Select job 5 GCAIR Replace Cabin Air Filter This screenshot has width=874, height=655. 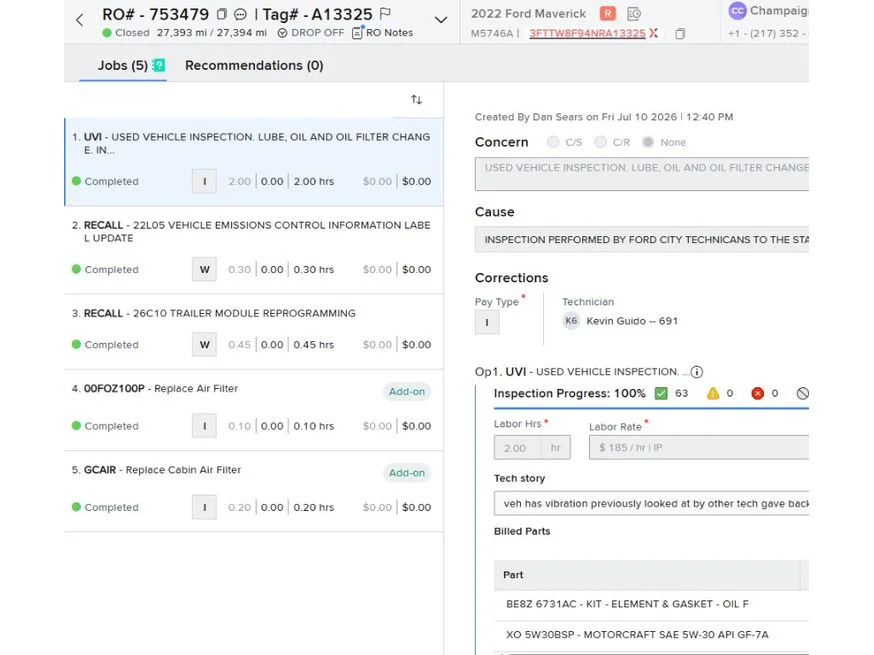(254, 492)
